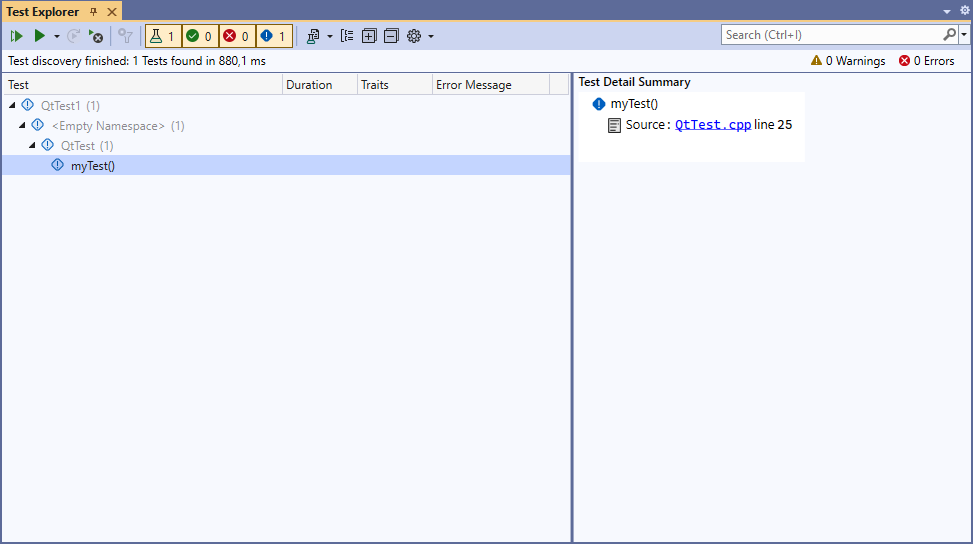The width and height of the screenshot is (973, 544).
Task: Click the not-run status icon beside QtTest1
Action: [27, 105]
